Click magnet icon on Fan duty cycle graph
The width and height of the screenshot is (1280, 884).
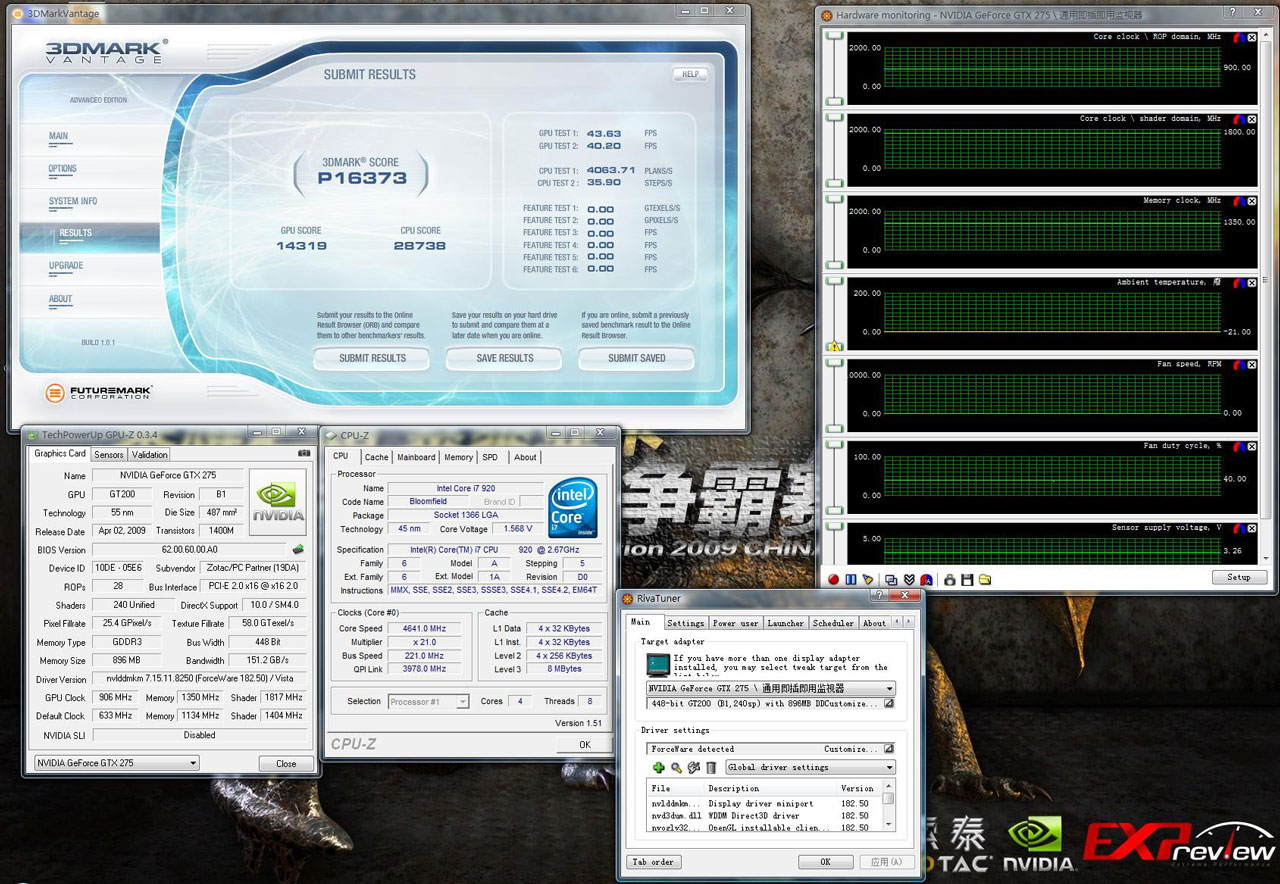coord(1239,447)
